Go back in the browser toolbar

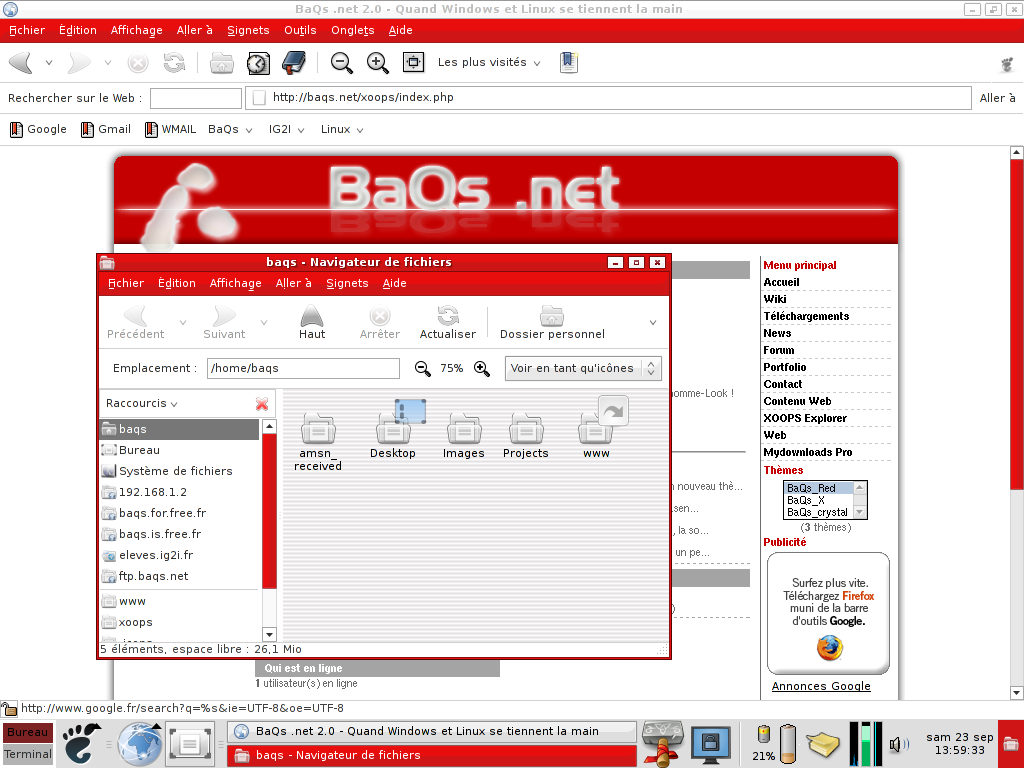pos(22,63)
